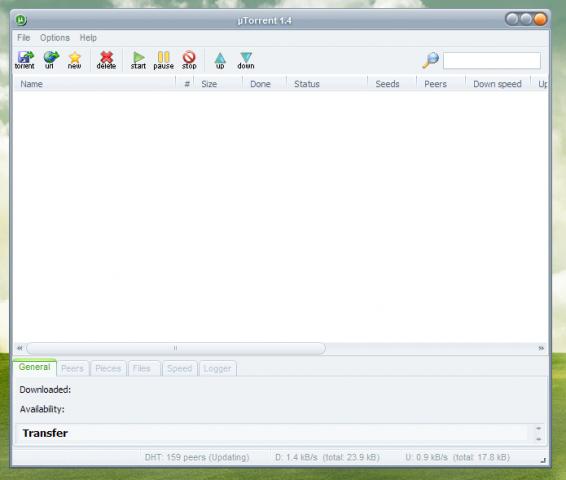This screenshot has height=480, width=566.
Task: Create new torrent with star icon
Action: click(74, 60)
